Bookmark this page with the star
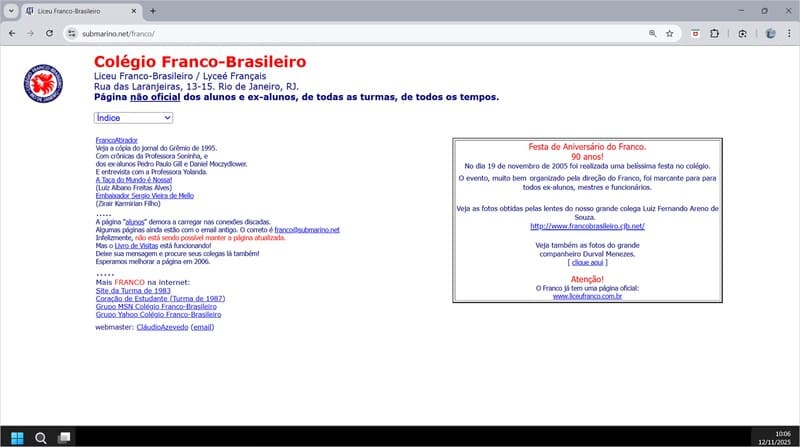This screenshot has width=800, height=447. [x=669, y=34]
